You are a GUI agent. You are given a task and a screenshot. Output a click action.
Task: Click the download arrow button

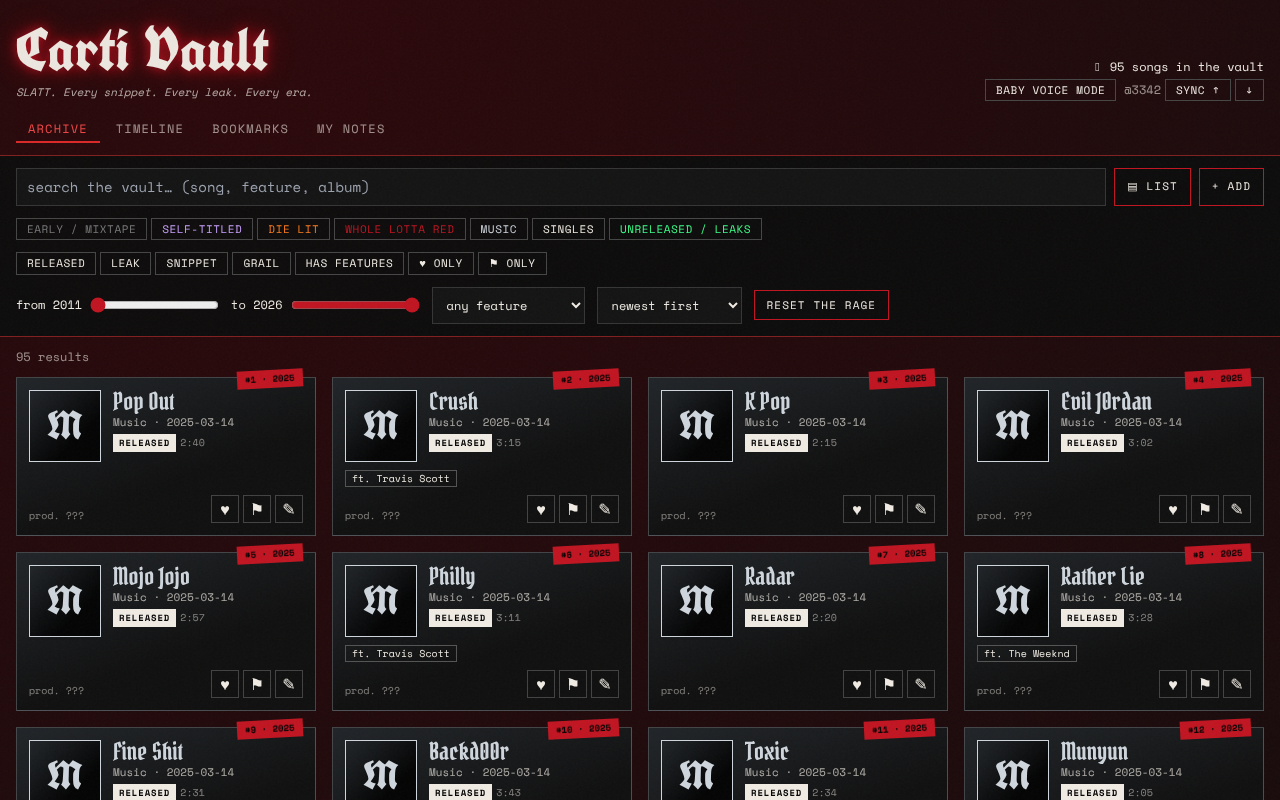tap(1249, 90)
